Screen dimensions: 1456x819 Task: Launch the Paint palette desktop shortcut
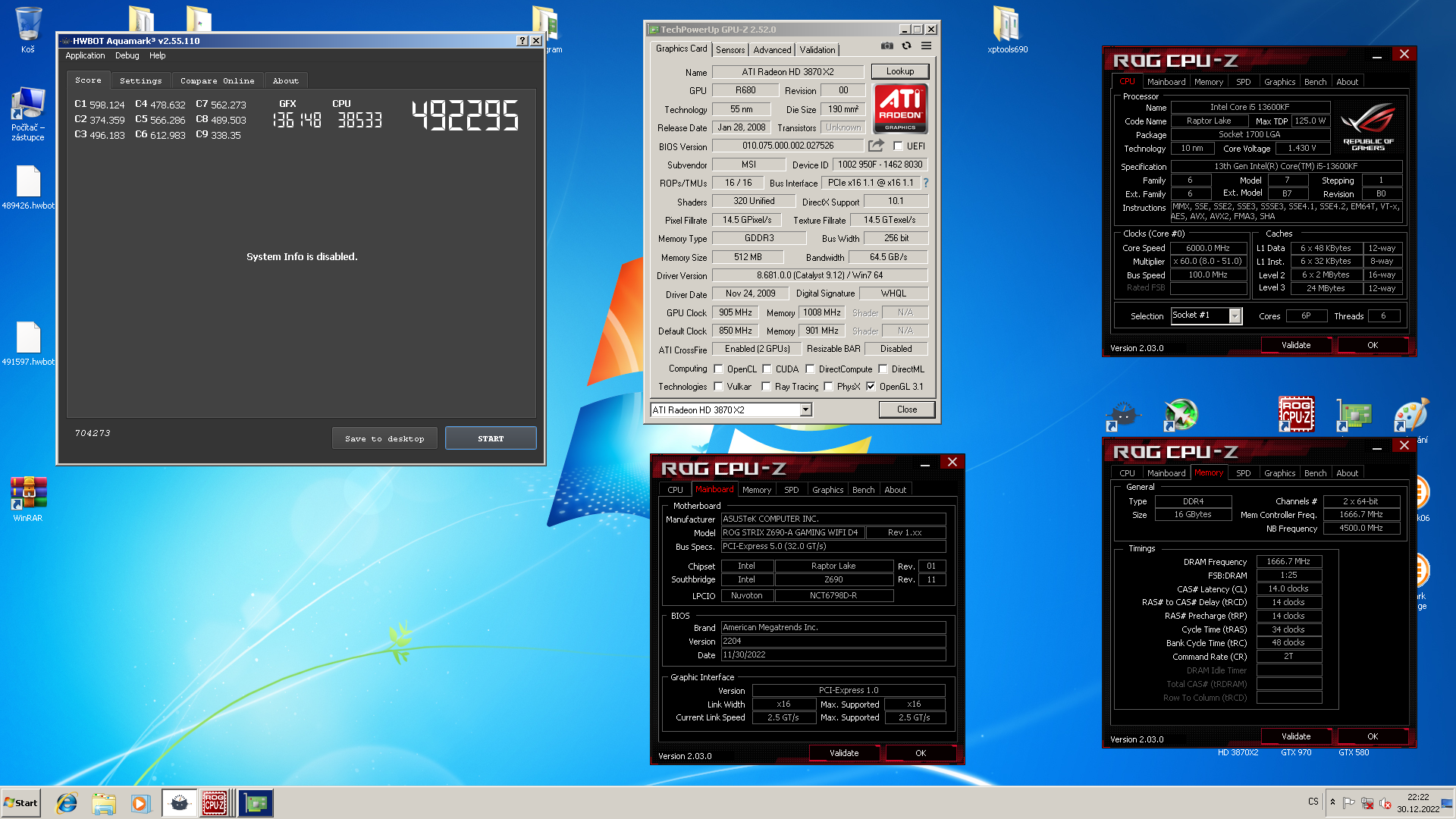(x=1411, y=415)
